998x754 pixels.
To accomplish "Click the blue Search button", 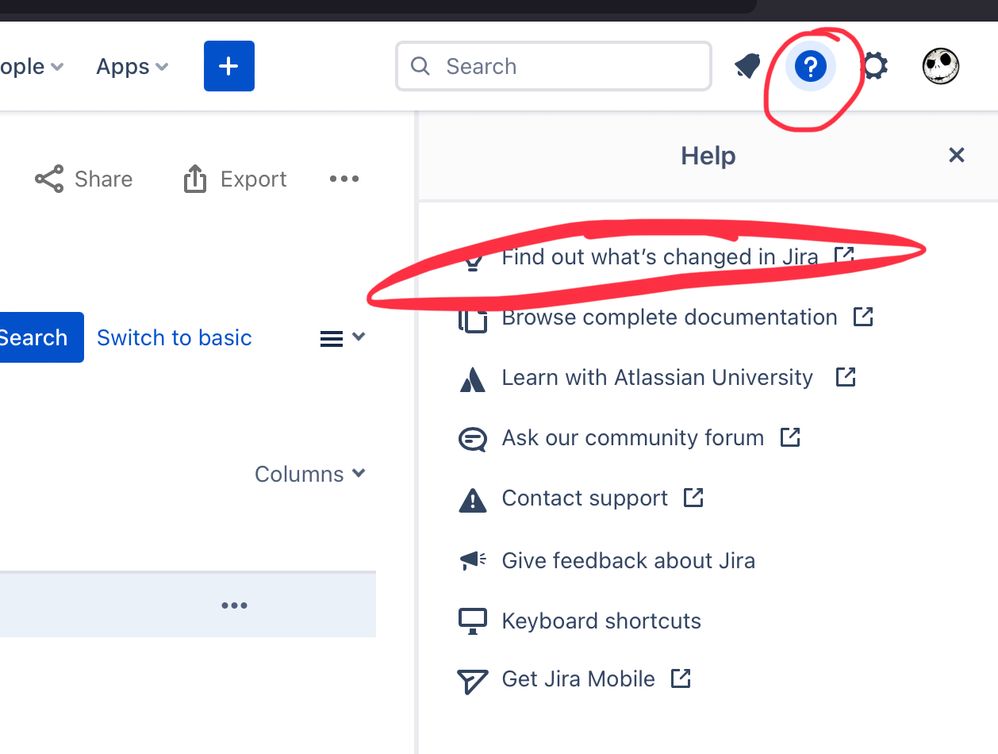I will point(41,337).
